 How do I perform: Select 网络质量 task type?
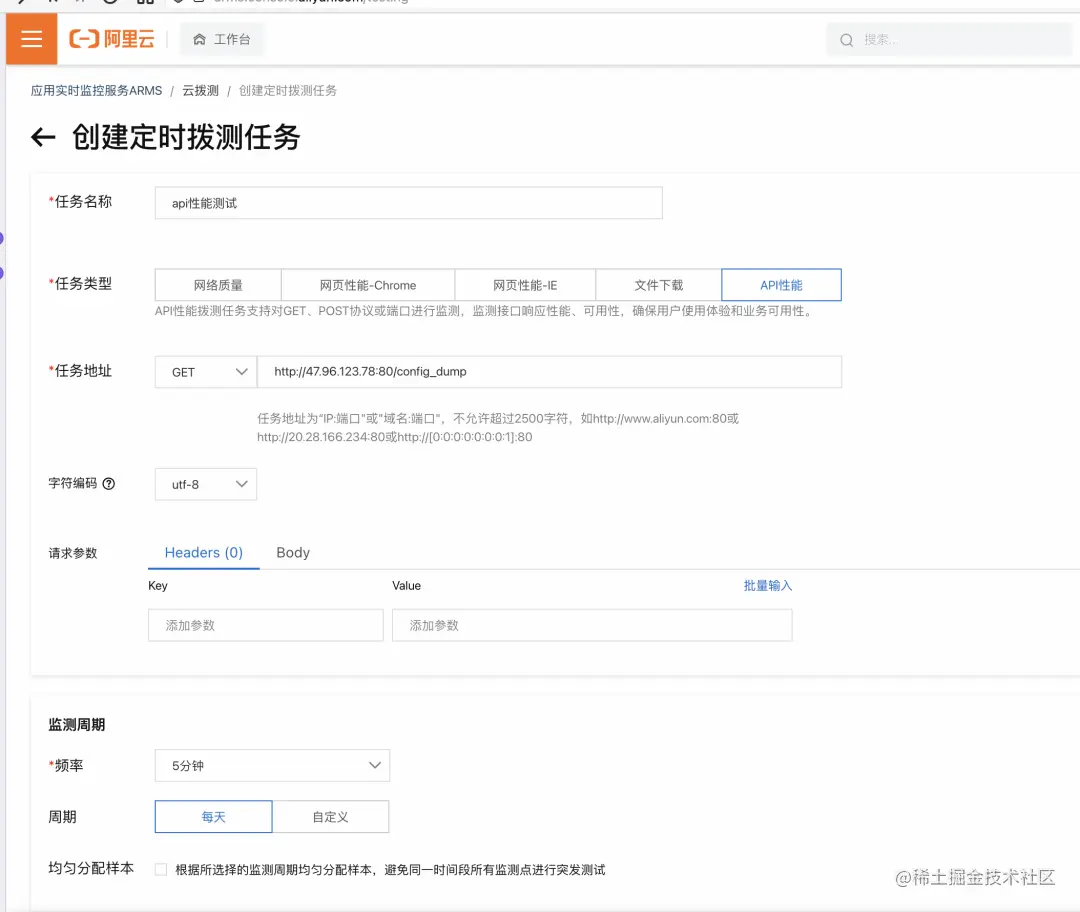[218, 285]
